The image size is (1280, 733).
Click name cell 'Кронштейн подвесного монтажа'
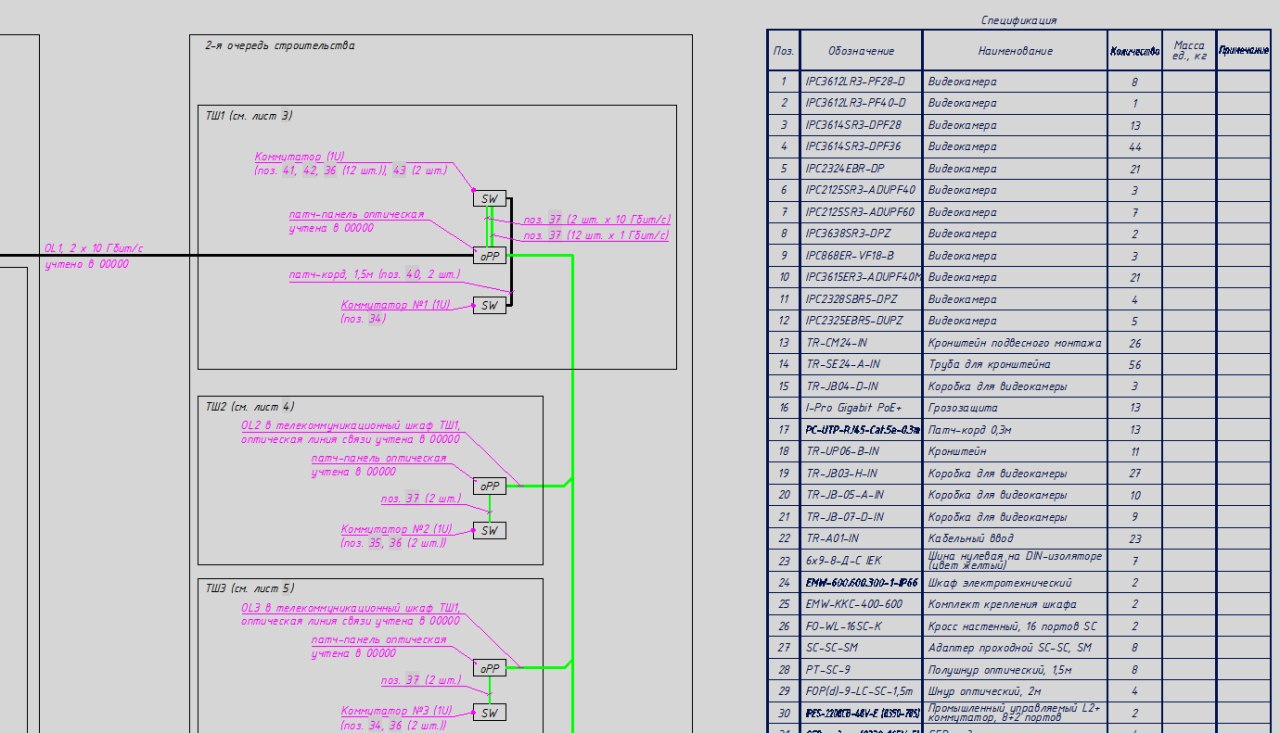pos(1015,343)
